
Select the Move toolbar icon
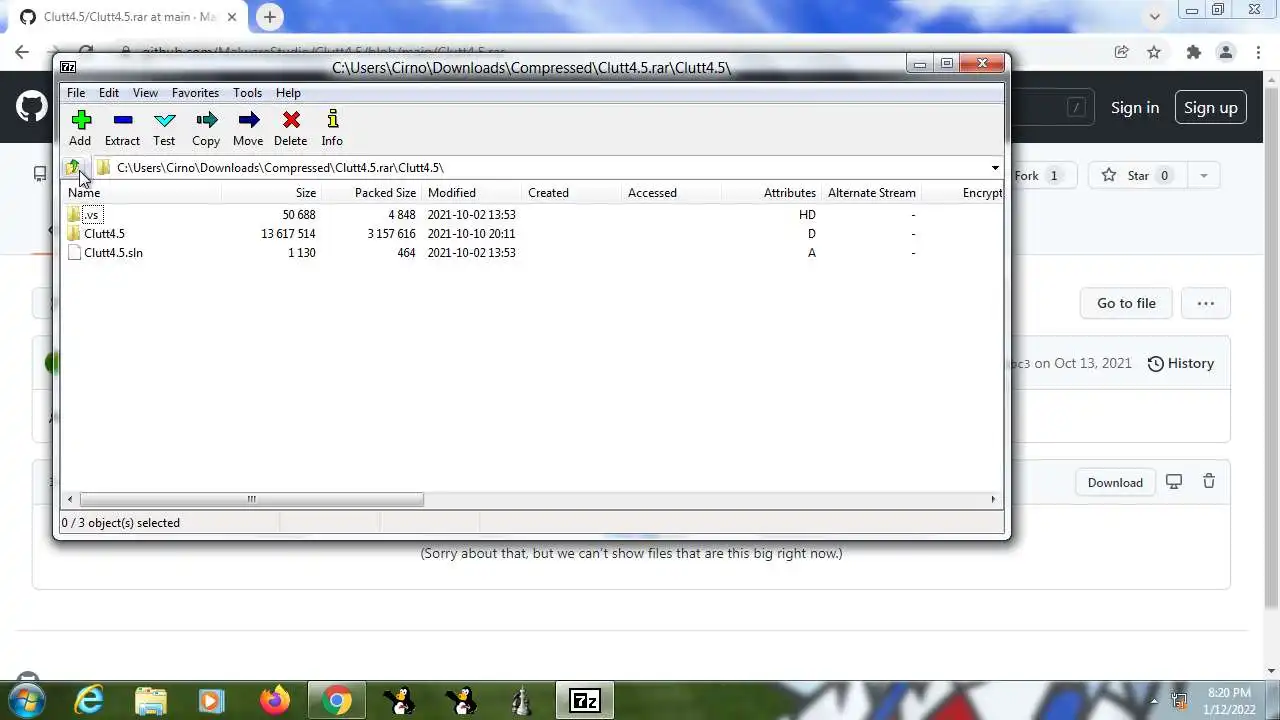click(249, 120)
